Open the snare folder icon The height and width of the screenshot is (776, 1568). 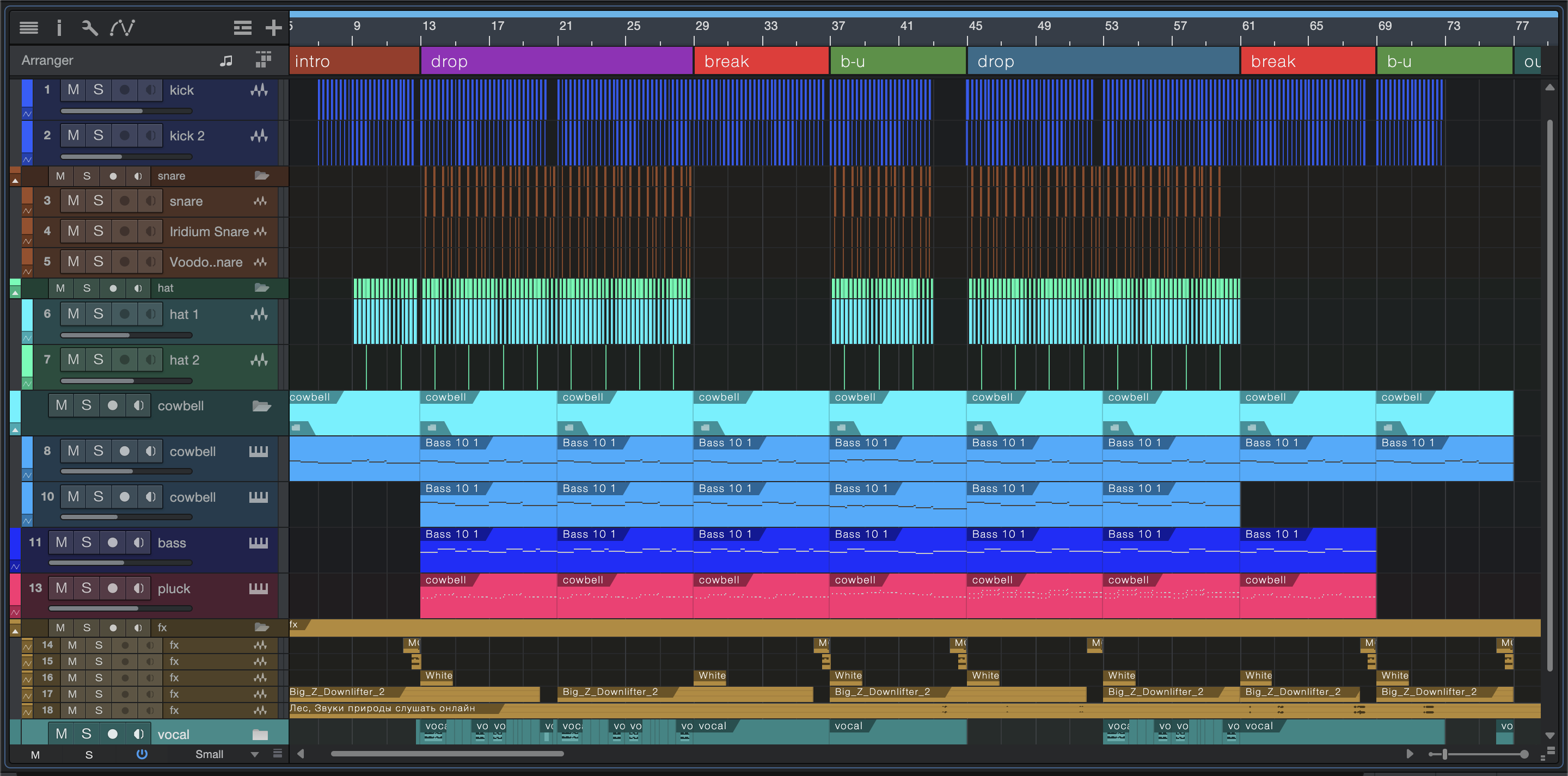tap(262, 176)
